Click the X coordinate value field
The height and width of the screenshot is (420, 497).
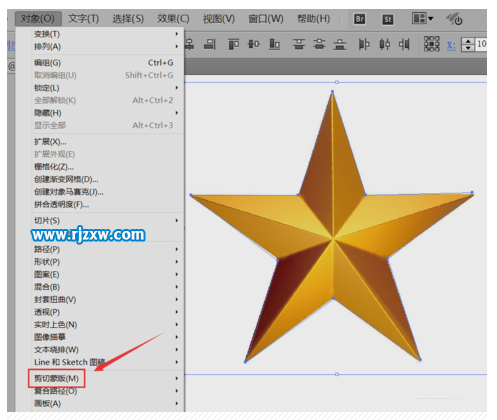481,44
